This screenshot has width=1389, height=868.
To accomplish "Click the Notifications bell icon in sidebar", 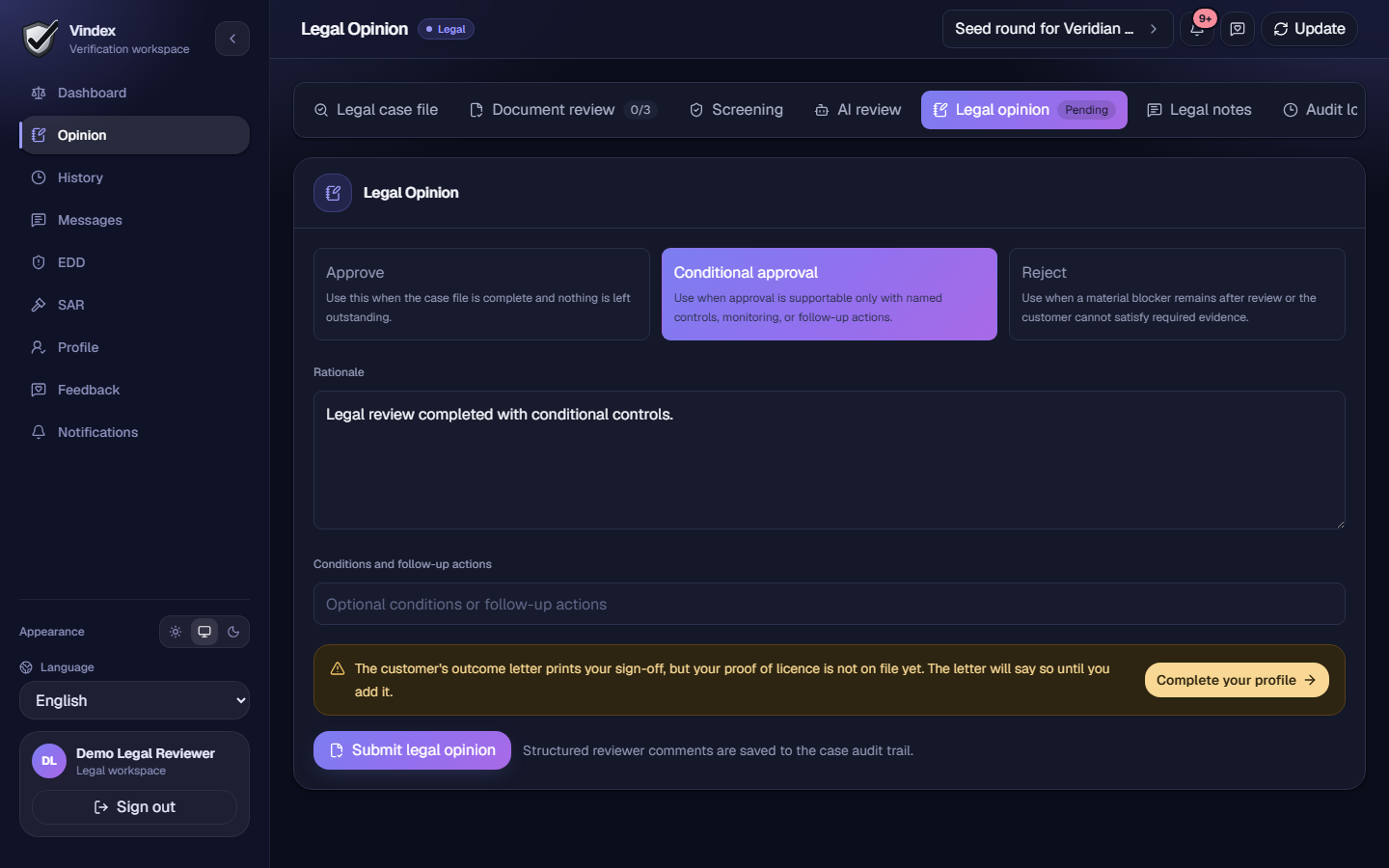I will point(39,432).
